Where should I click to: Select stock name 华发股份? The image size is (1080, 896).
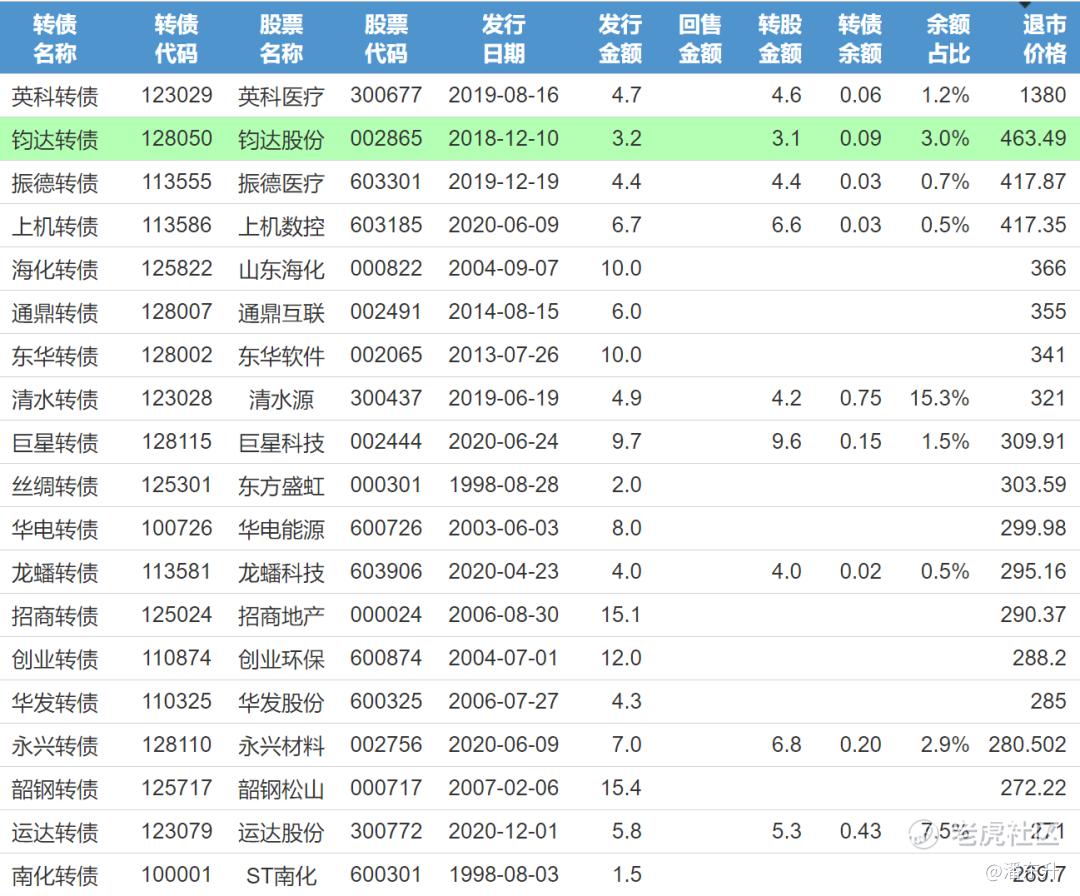point(281,703)
